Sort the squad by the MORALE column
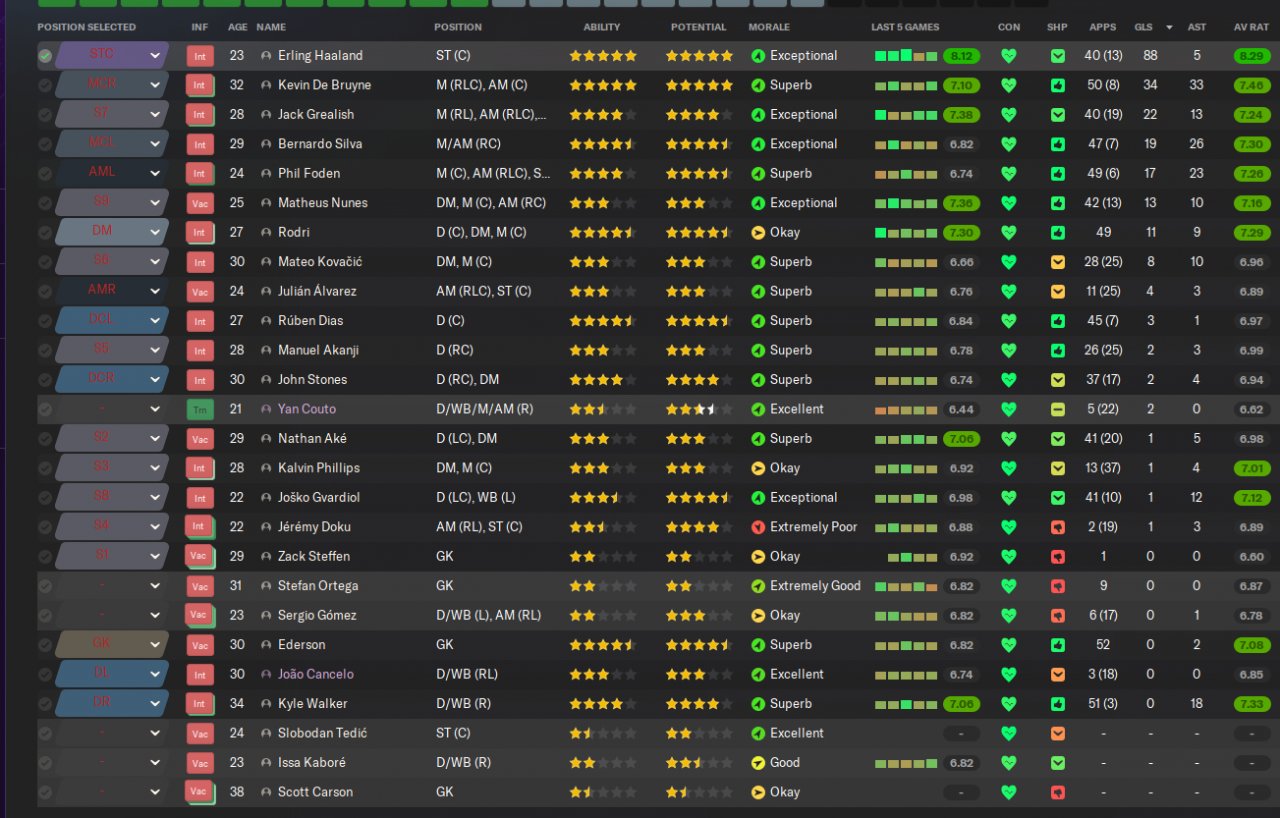 click(x=769, y=27)
